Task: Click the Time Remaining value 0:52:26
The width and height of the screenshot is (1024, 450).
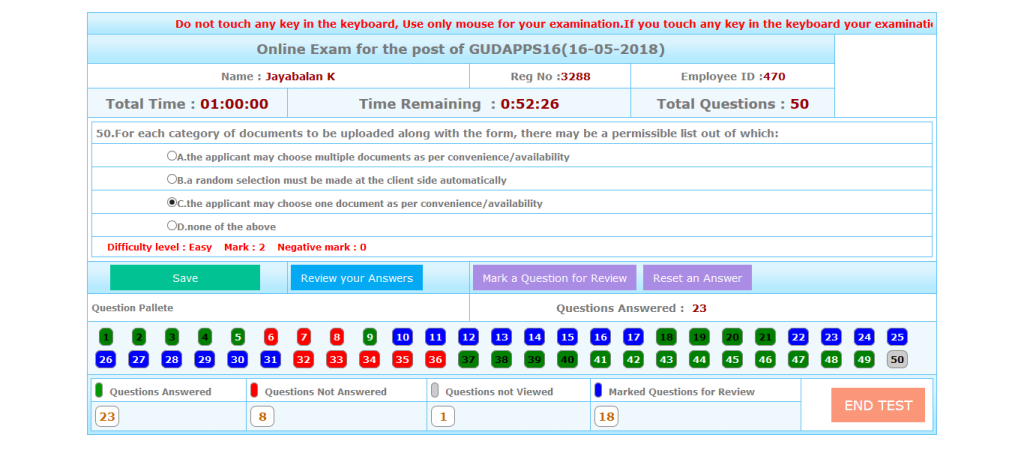Action: (x=530, y=104)
